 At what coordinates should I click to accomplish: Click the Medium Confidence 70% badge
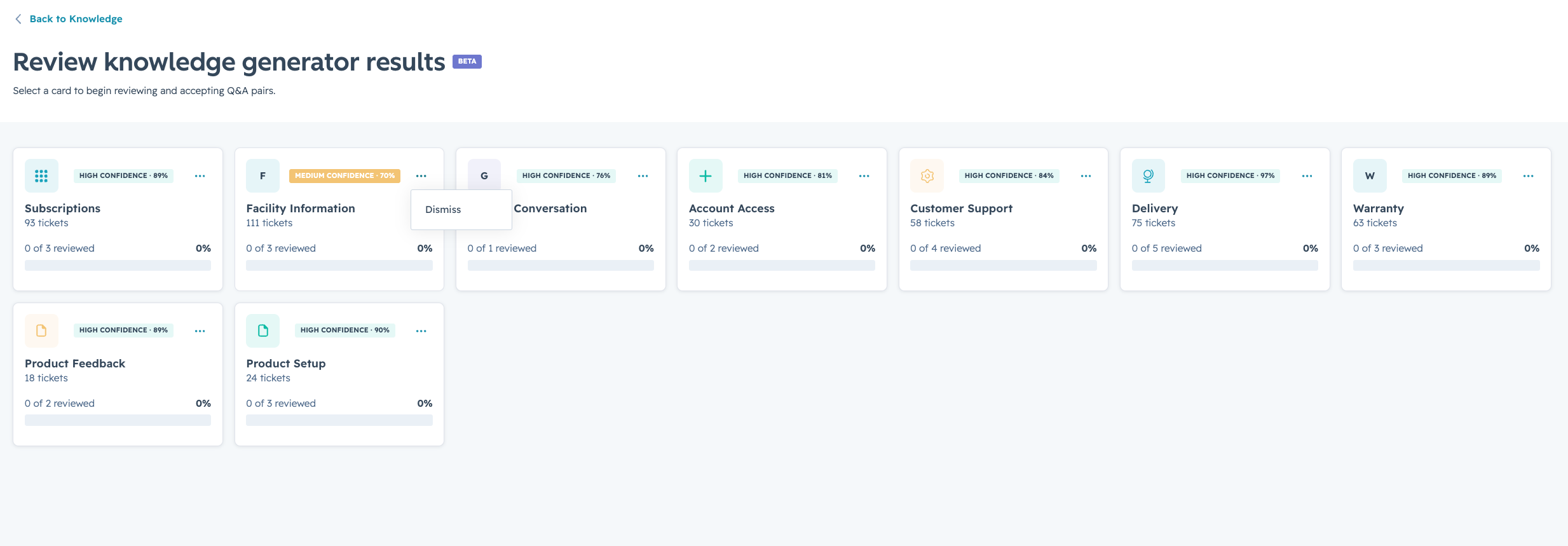tap(344, 176)
